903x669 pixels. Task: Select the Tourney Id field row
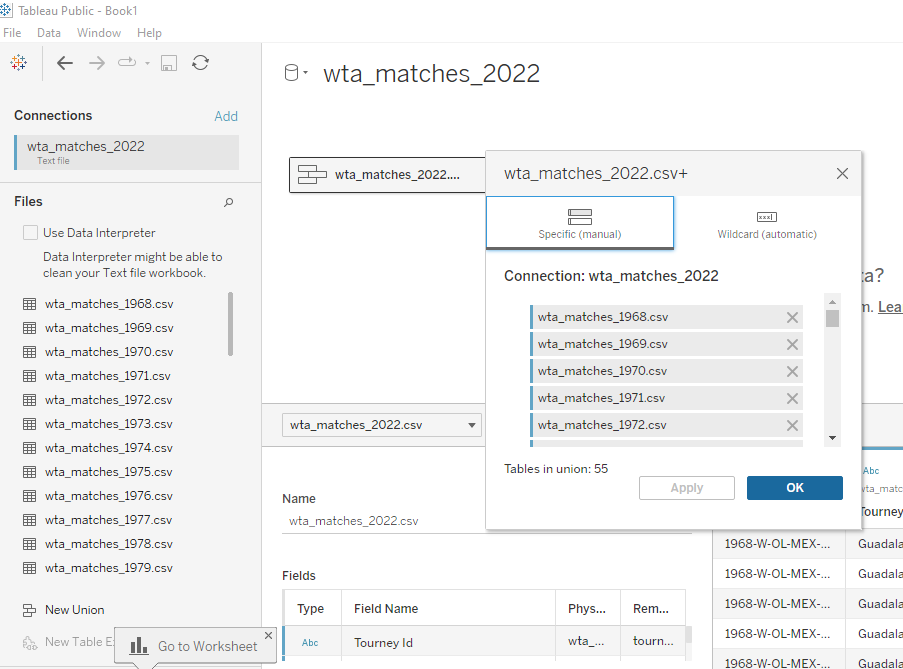click(x=484, y=643)
